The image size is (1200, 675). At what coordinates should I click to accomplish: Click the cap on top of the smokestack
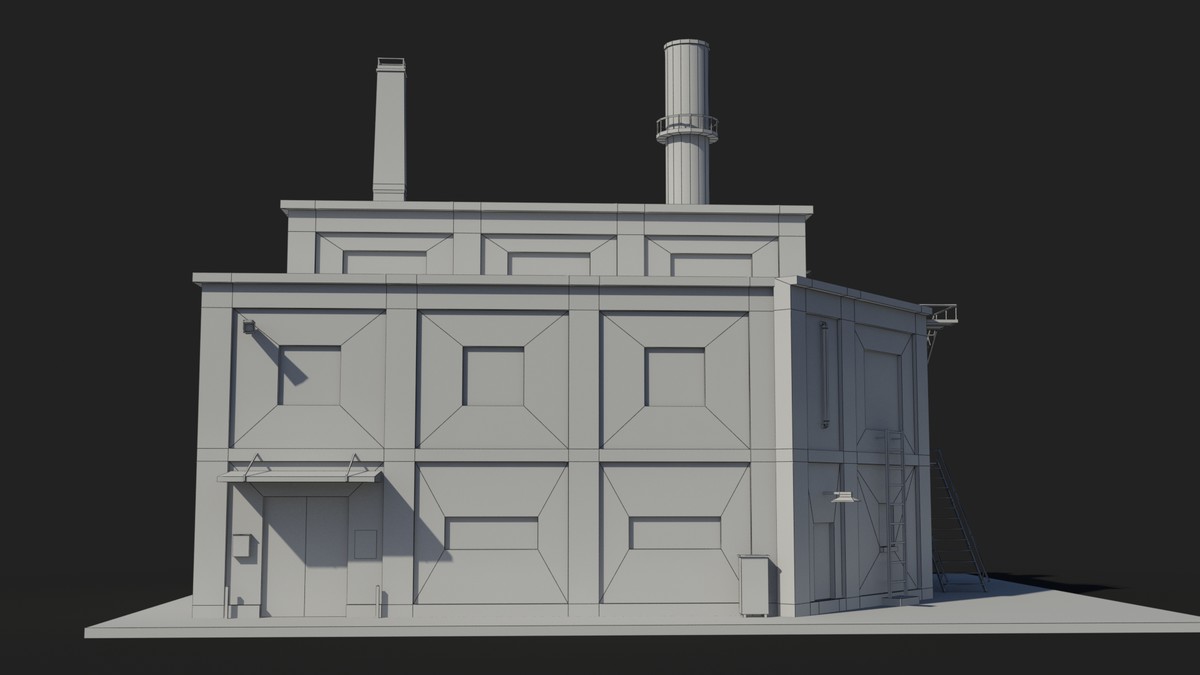tap(684, 42)
